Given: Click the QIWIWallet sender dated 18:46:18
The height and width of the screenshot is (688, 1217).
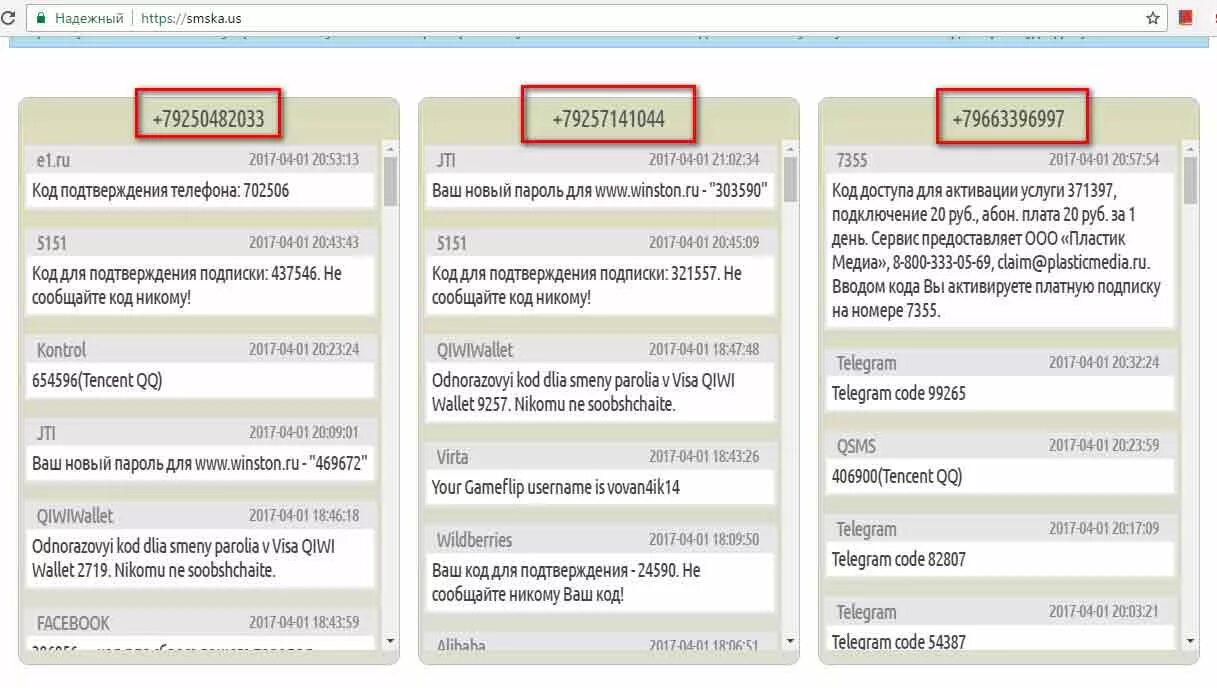Looking at the screenshot, I should [75, 516].
